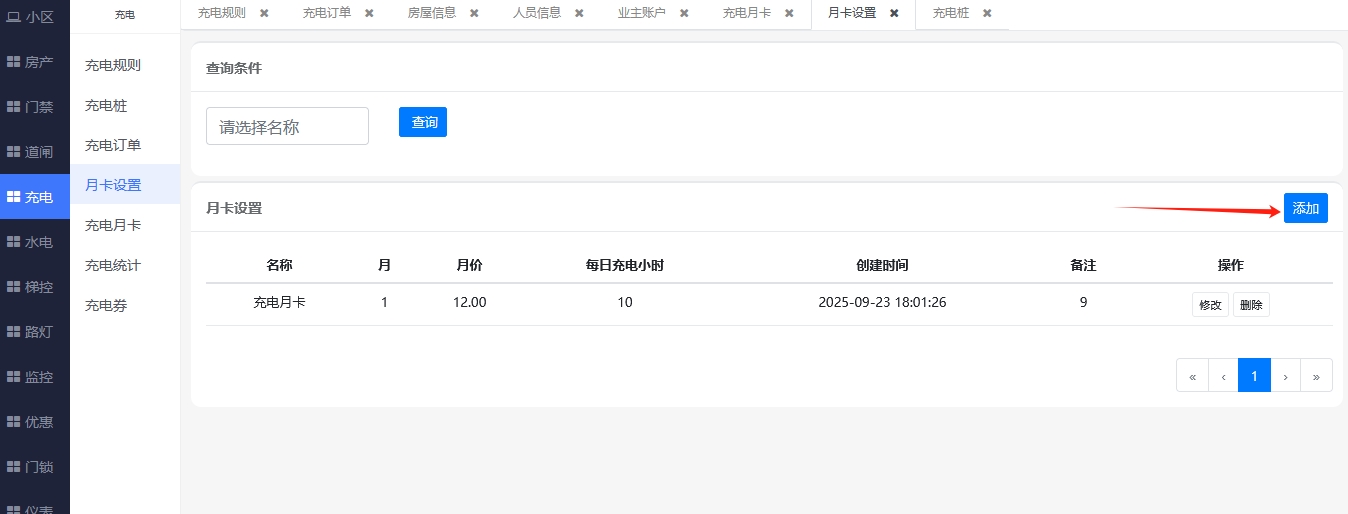Open the 小区 sidebar module
Screen dimensions: 1348x514
34,17
